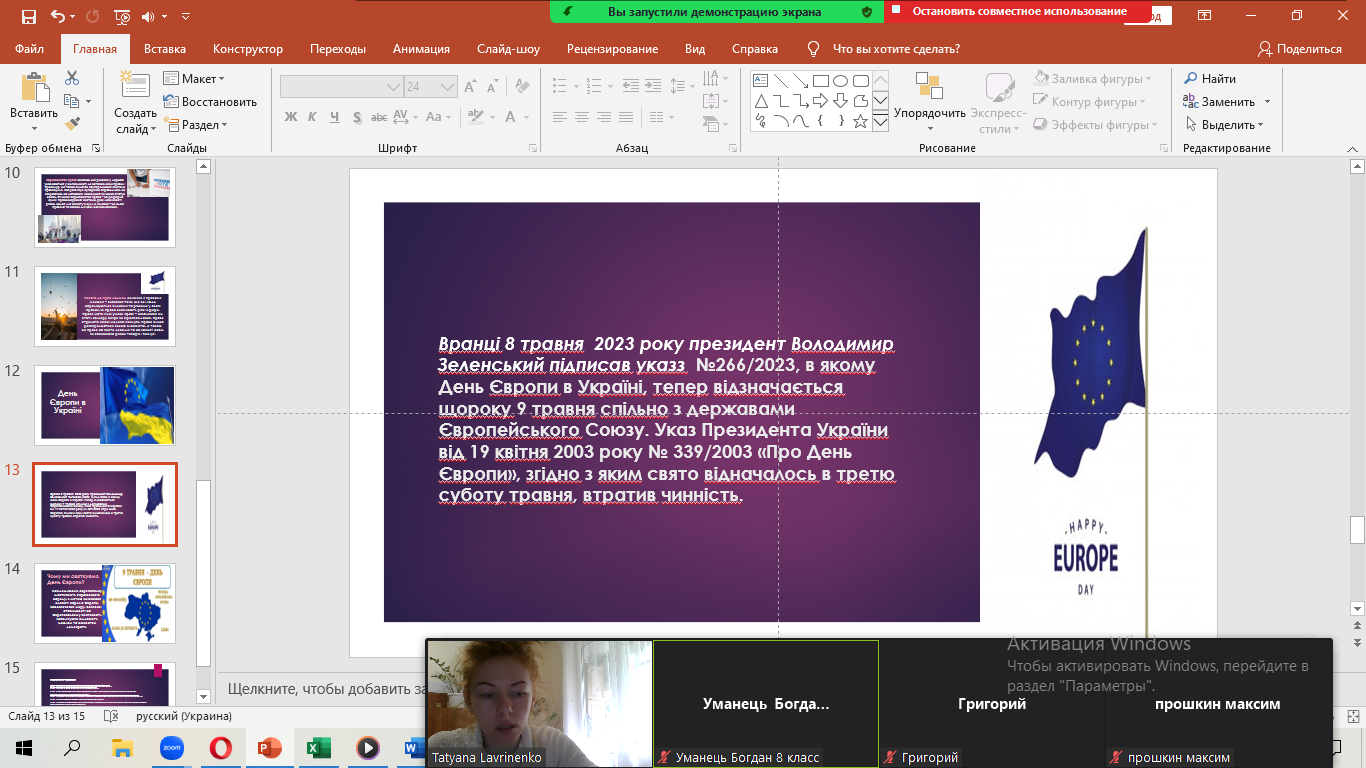The height and width of the screenshot is (768, 1366).
Task: Copy selection with the copy icon
Action: pyautogui.click(x=71, y=101)
